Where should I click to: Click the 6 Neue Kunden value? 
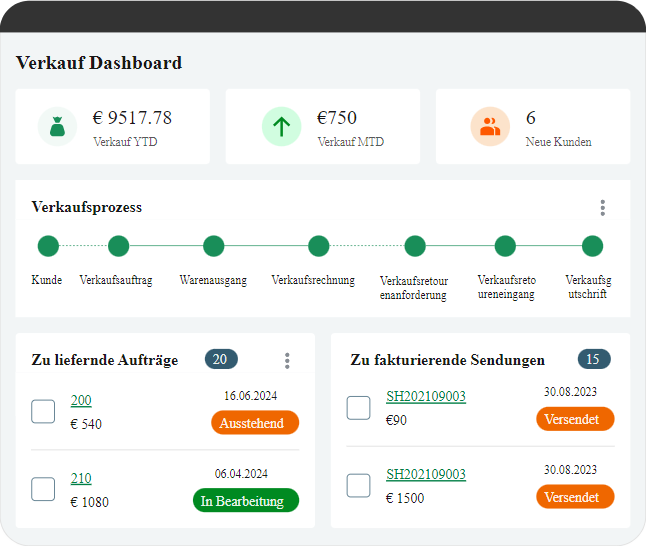click(531, 118)
